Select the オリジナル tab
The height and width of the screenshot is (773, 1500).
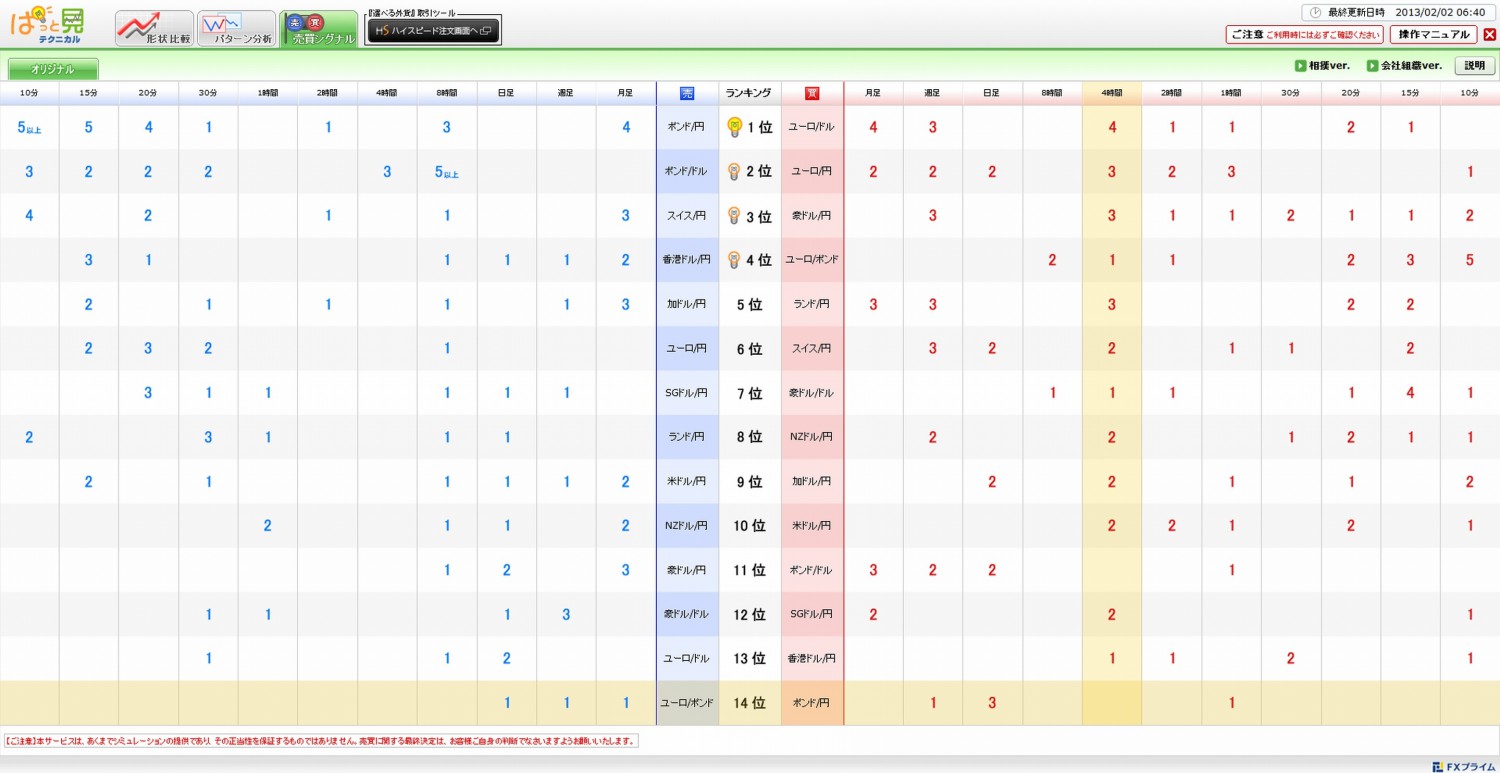54,69
